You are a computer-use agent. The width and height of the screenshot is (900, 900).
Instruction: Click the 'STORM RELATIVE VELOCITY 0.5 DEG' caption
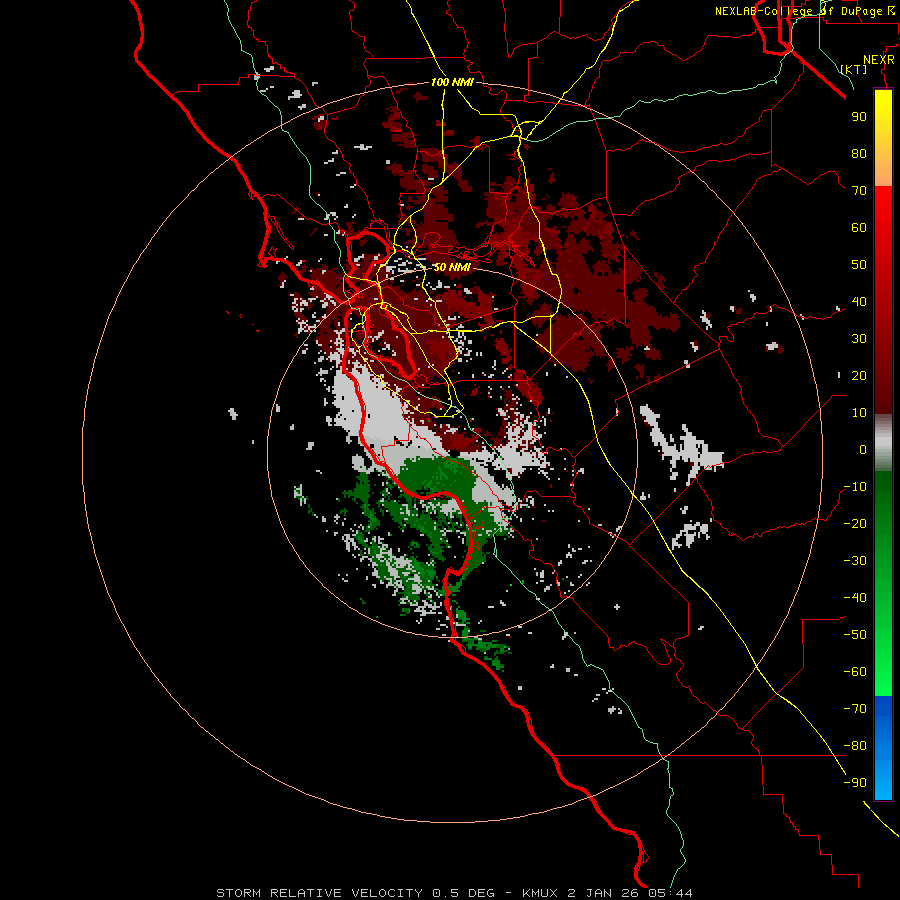[355, 893]
